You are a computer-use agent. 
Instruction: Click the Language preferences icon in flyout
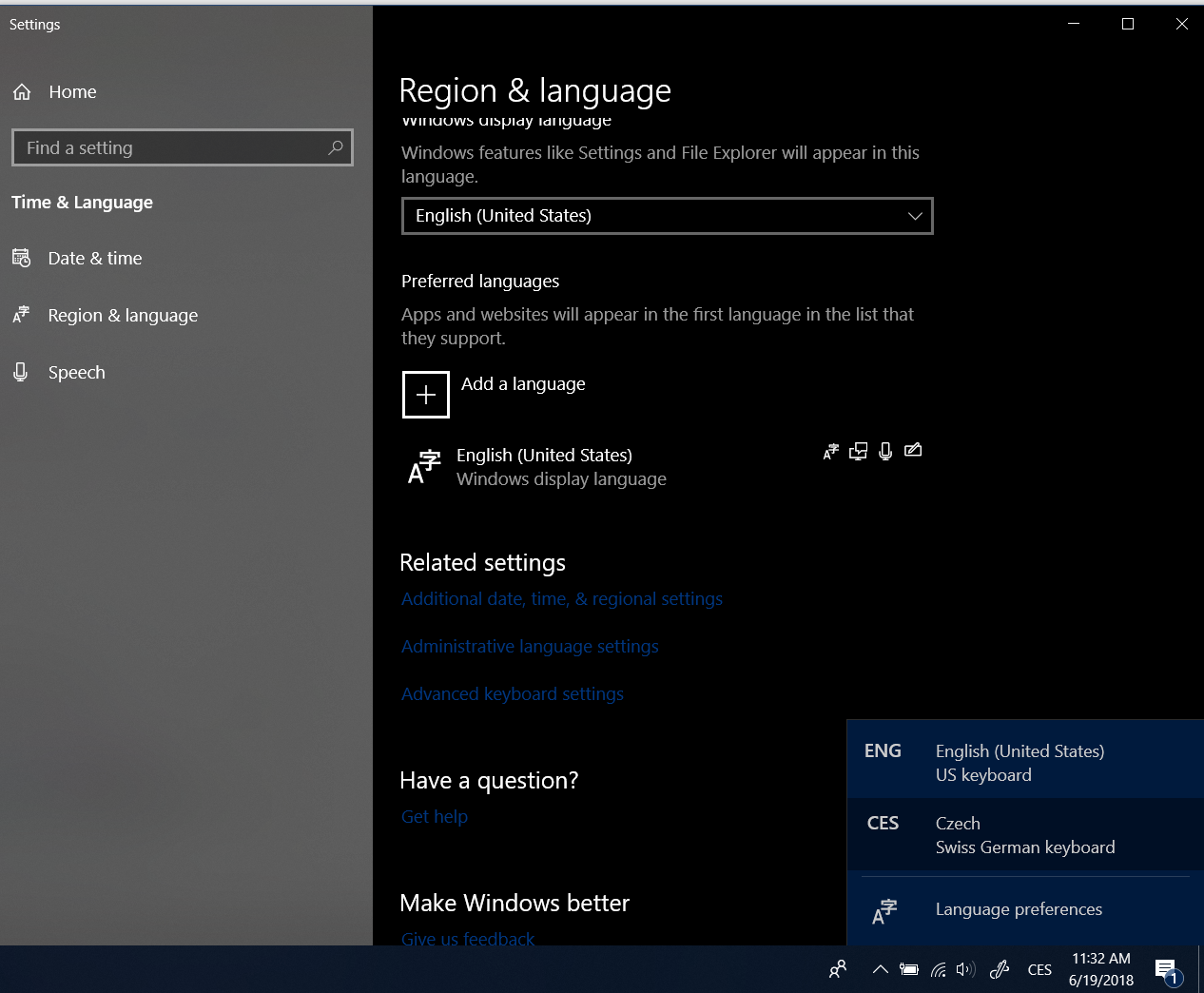click(x=884, y=911)
